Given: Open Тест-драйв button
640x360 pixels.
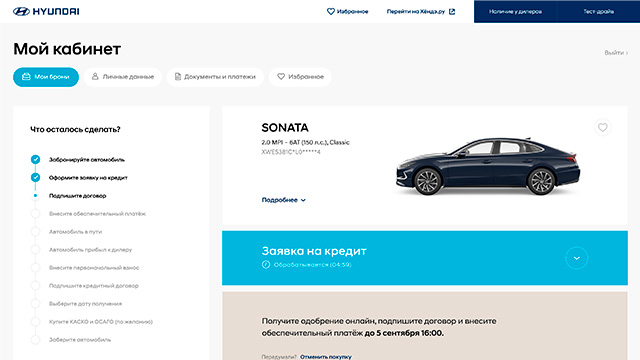Looking at the screenshot, I should (598, 11).
